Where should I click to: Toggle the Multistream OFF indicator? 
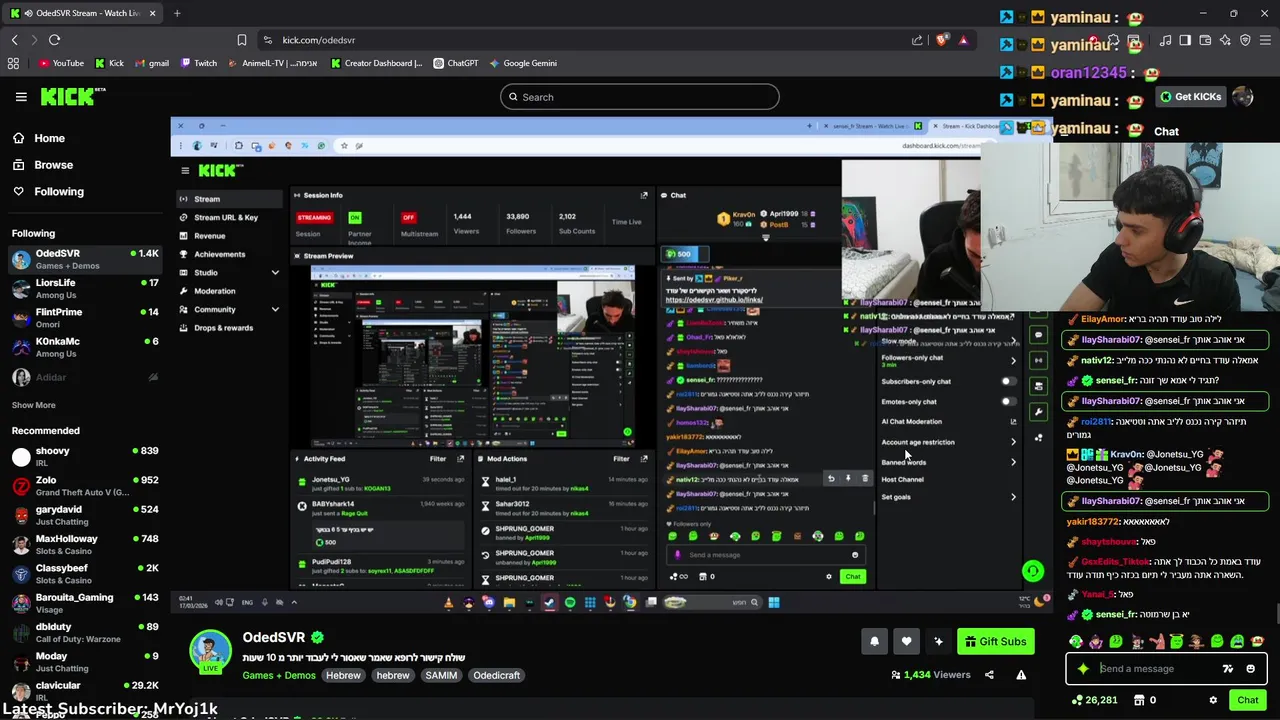tap(408, 217)
